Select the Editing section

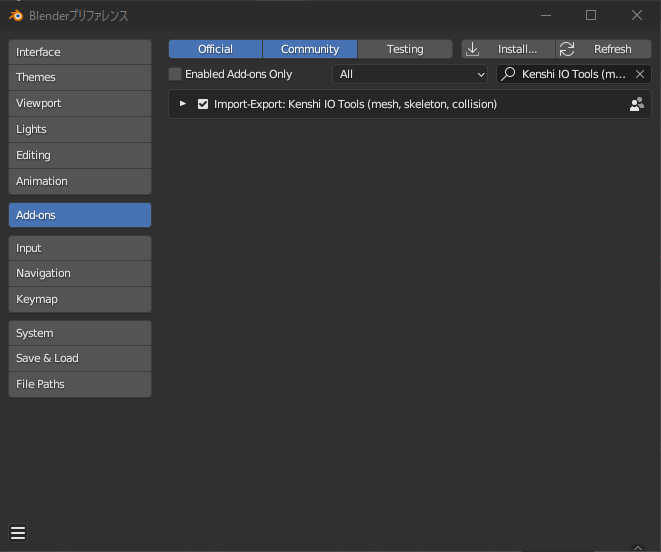pos(80,156)
